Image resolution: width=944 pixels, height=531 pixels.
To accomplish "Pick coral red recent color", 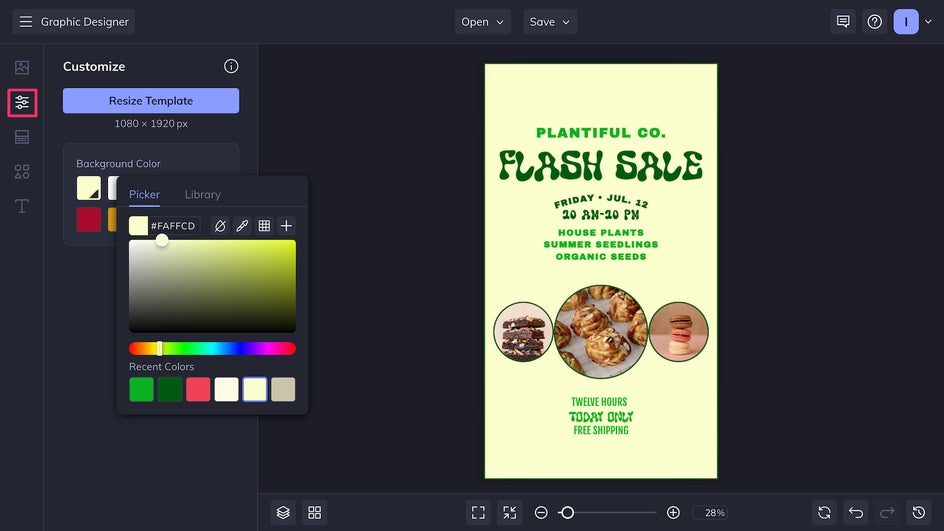I will [198, 390].
